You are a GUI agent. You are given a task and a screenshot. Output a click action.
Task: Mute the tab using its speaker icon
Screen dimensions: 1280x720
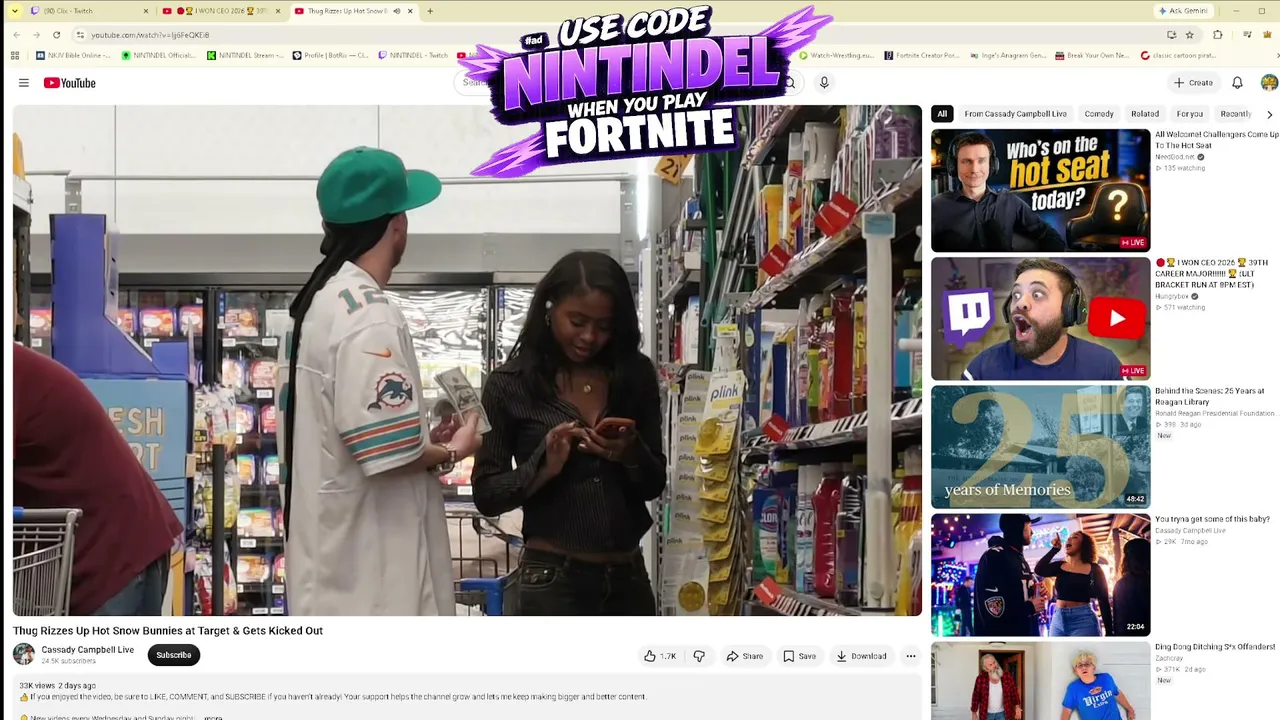[397, 11]
